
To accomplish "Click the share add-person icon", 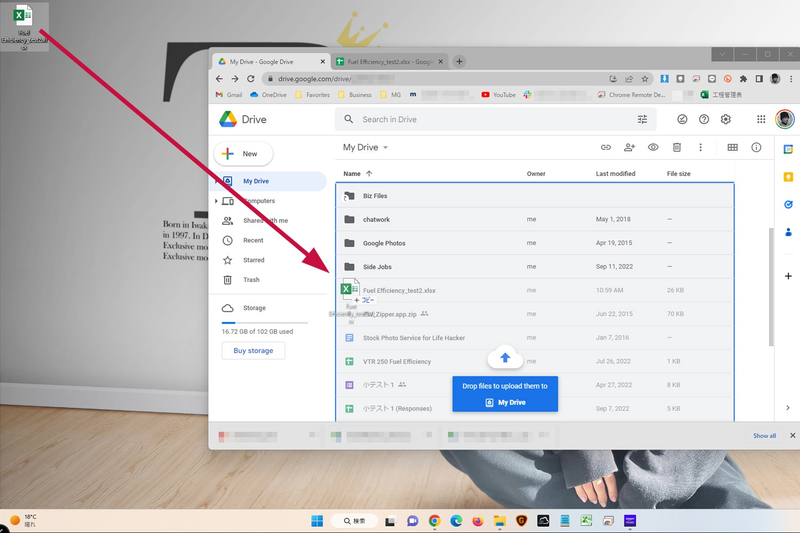I will (630, 147).
